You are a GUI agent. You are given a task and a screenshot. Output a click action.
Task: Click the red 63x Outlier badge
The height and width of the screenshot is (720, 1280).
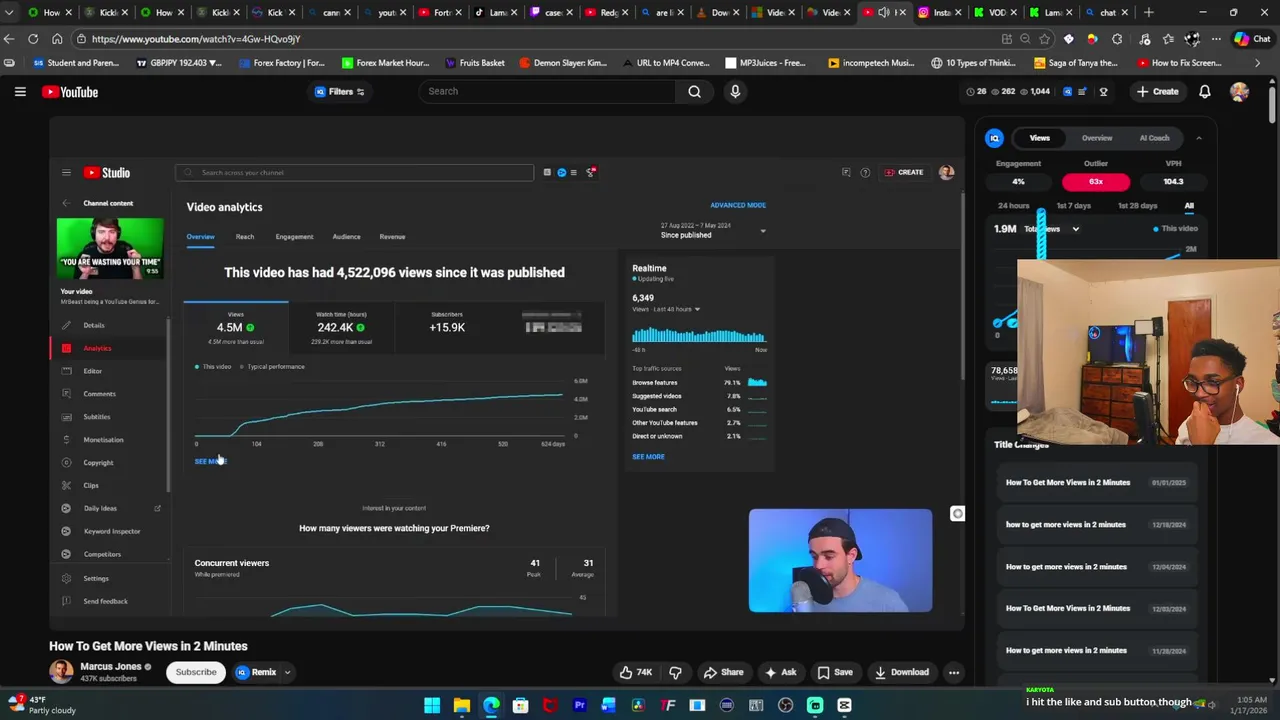tap(1096, 182)
